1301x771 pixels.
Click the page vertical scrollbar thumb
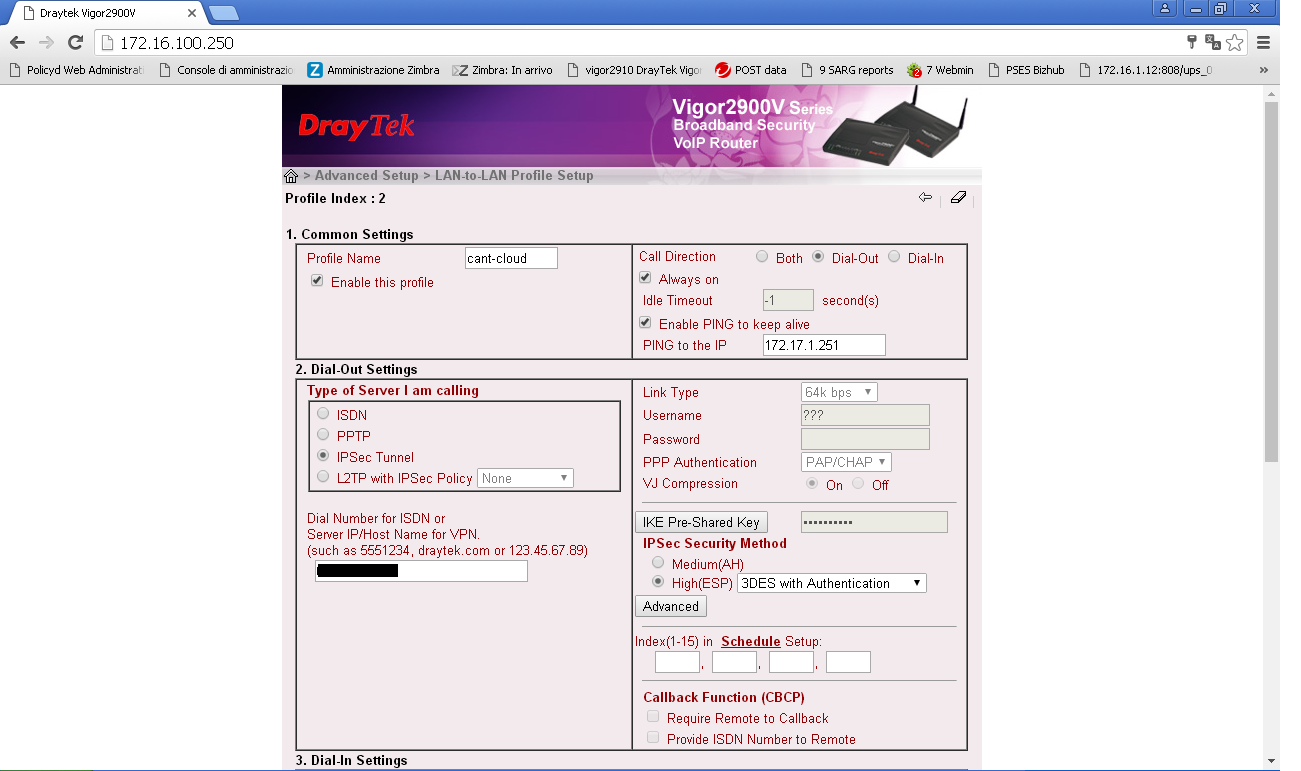1271,280
